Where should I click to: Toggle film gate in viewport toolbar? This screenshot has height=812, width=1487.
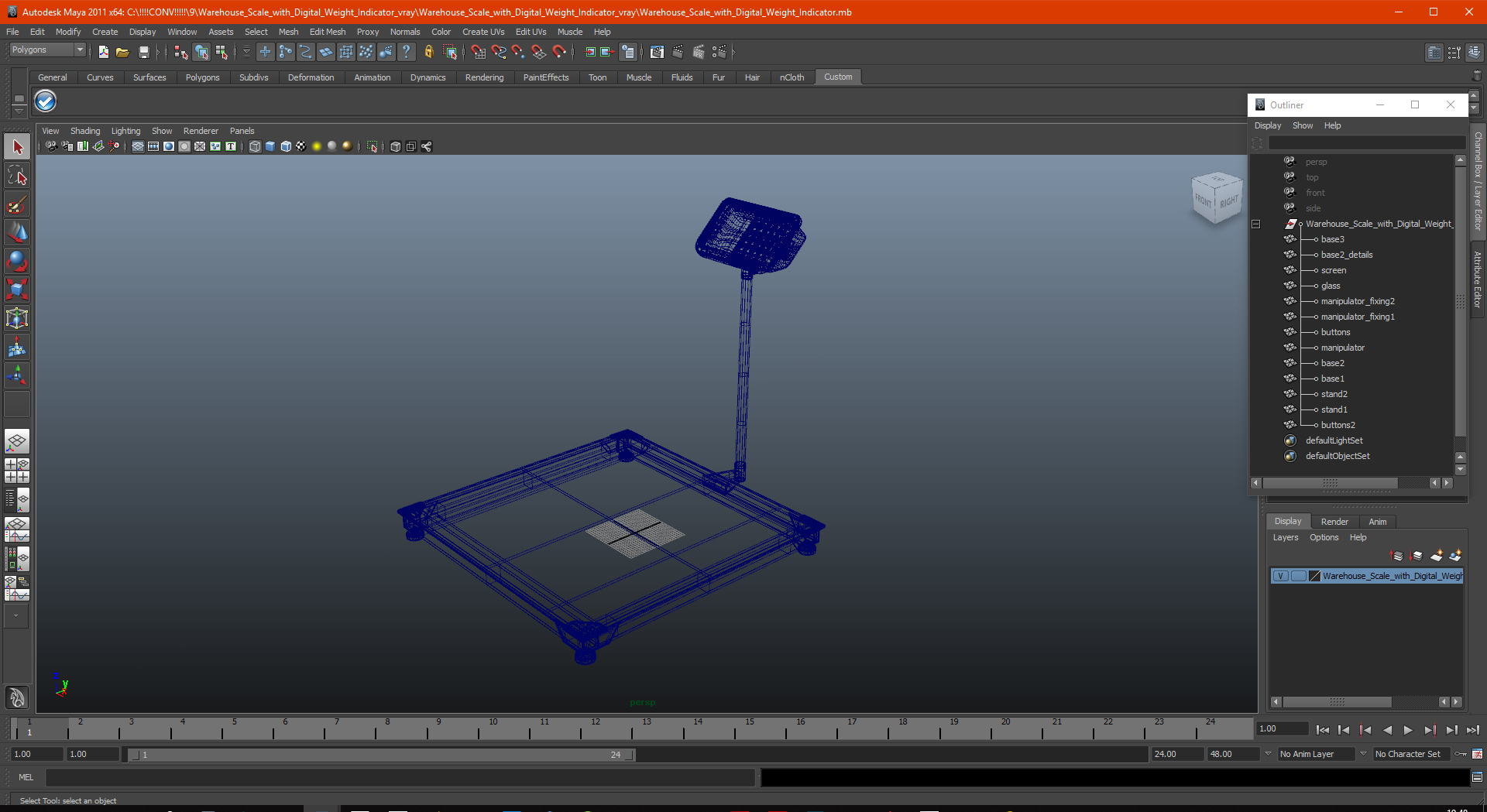point(153,146)
